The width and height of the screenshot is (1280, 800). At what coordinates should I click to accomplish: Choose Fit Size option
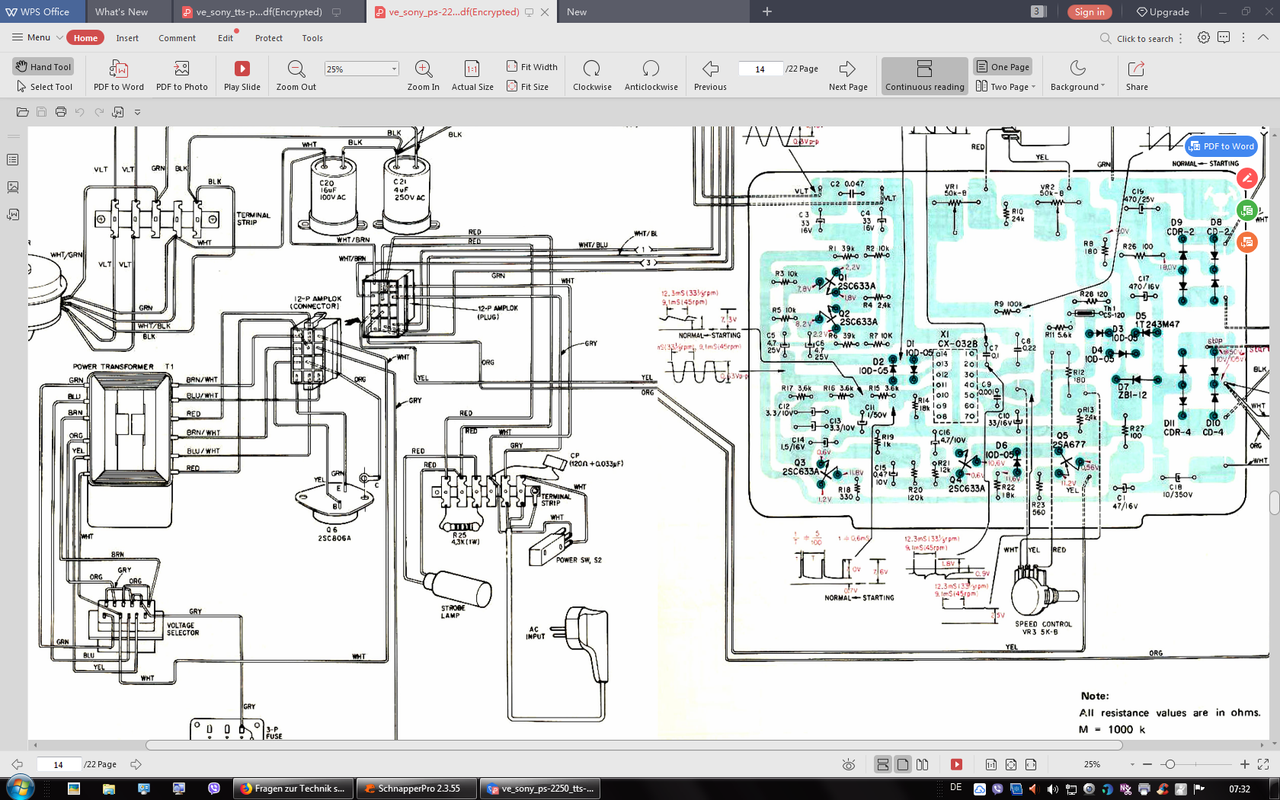(528, 87)
